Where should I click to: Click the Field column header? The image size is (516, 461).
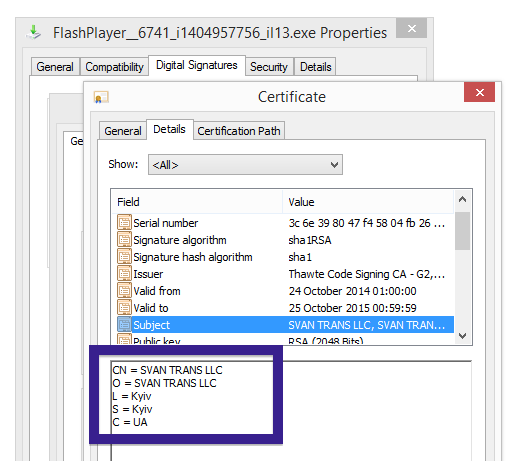tap(197, 202)
